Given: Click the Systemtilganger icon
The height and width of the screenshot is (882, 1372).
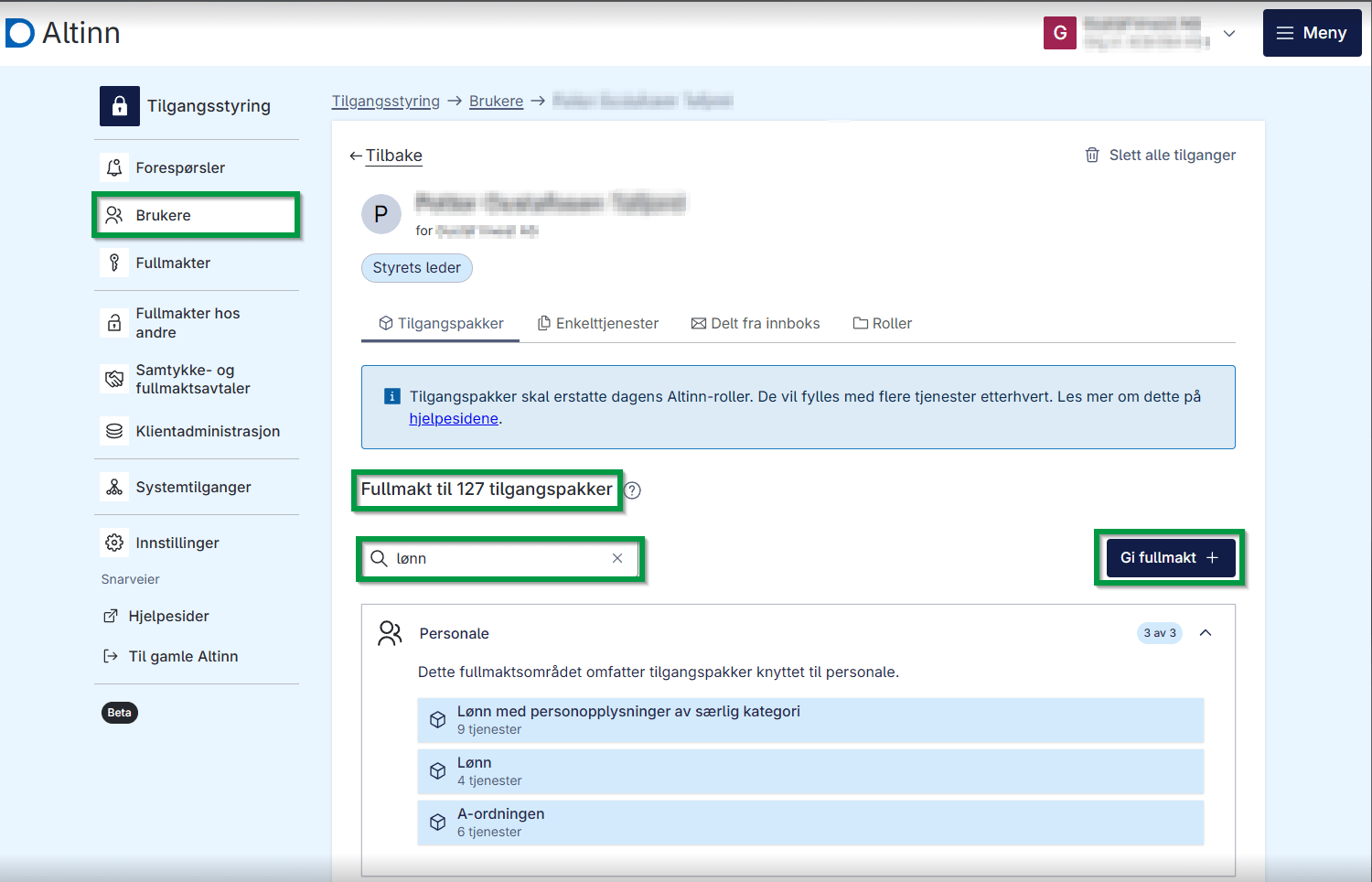Looking at the screenshot, I should point(114,487).
